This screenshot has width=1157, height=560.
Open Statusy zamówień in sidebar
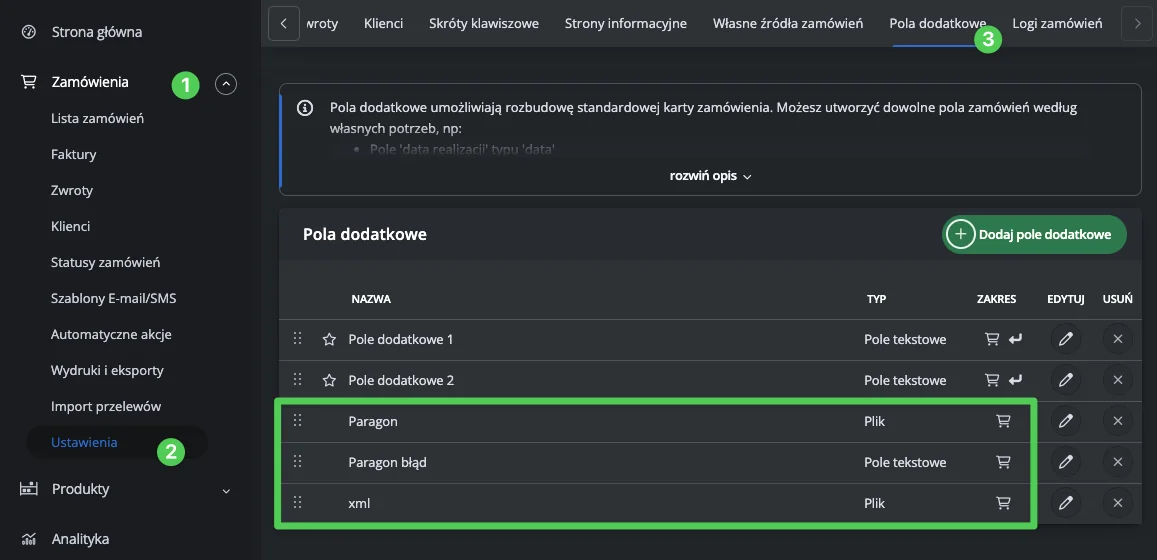pos(106,263)
